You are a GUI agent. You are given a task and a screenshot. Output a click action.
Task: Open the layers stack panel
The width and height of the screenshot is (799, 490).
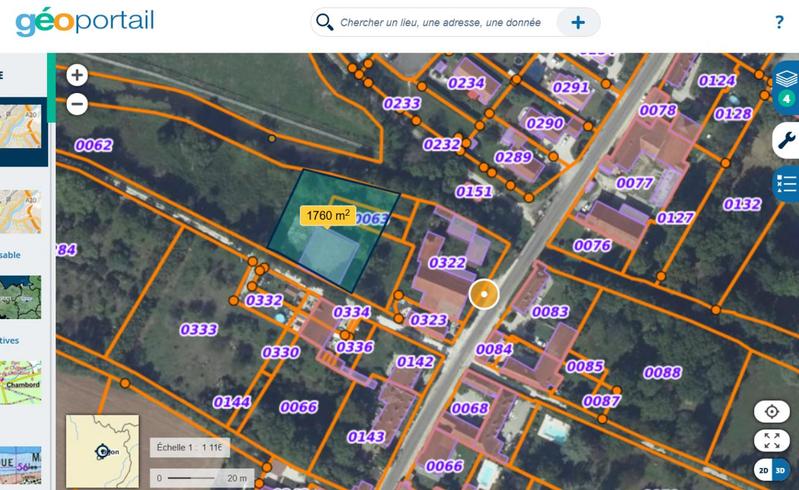pyautogui.click(x=786, y=84)
